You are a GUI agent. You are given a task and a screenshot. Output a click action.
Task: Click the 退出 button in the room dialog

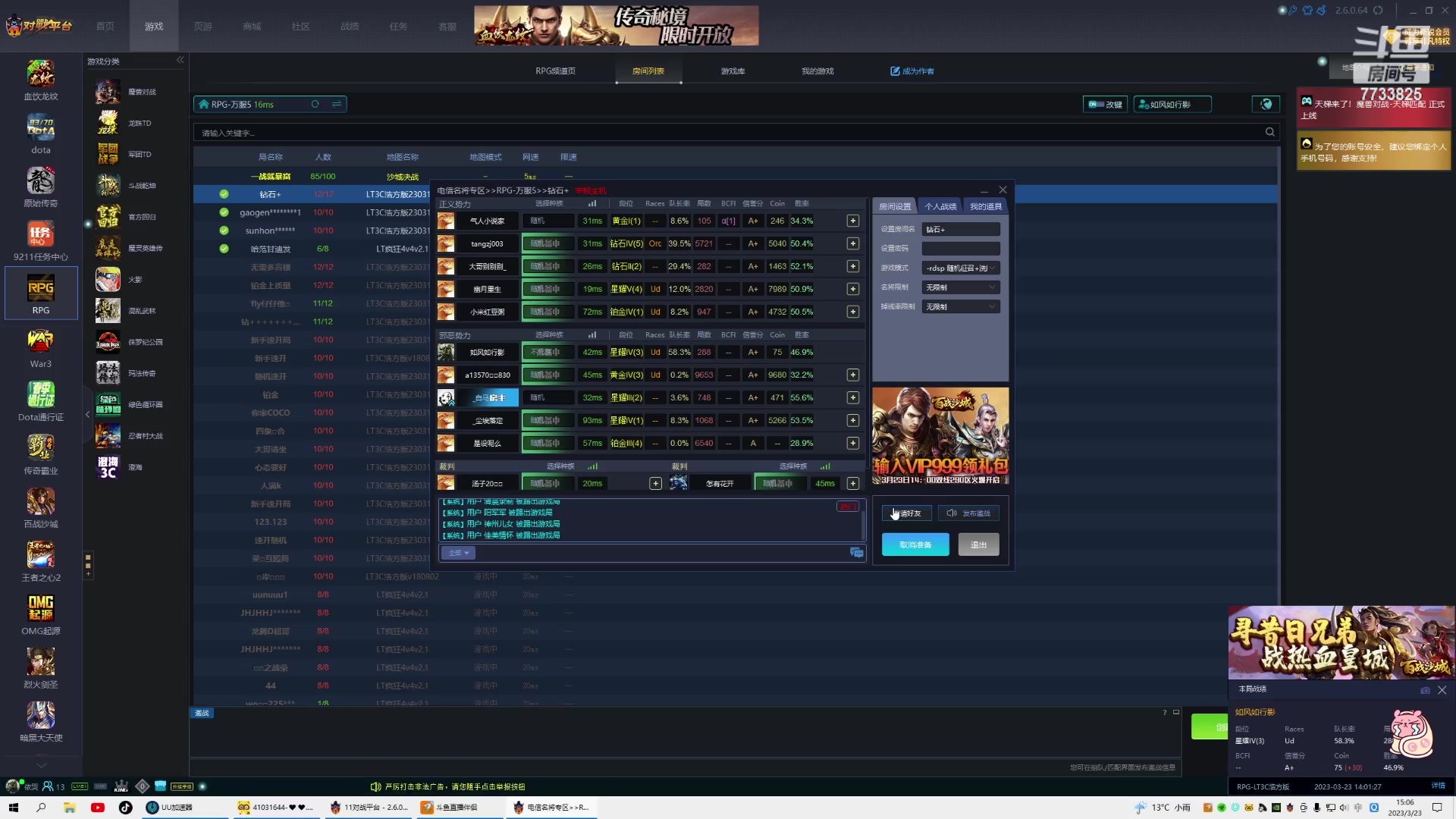tap(978, 544)
